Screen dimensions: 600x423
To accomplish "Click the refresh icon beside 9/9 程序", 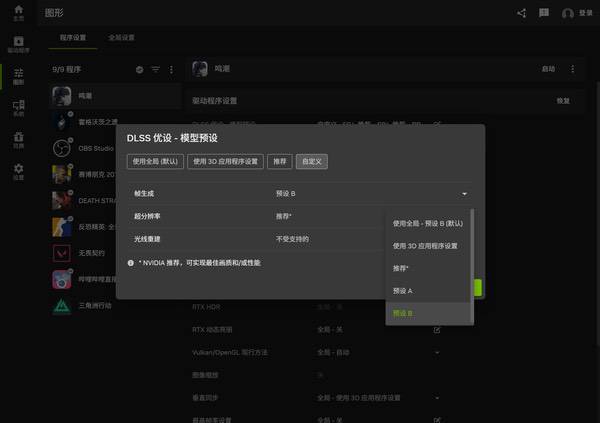I will tap(139, 69).
